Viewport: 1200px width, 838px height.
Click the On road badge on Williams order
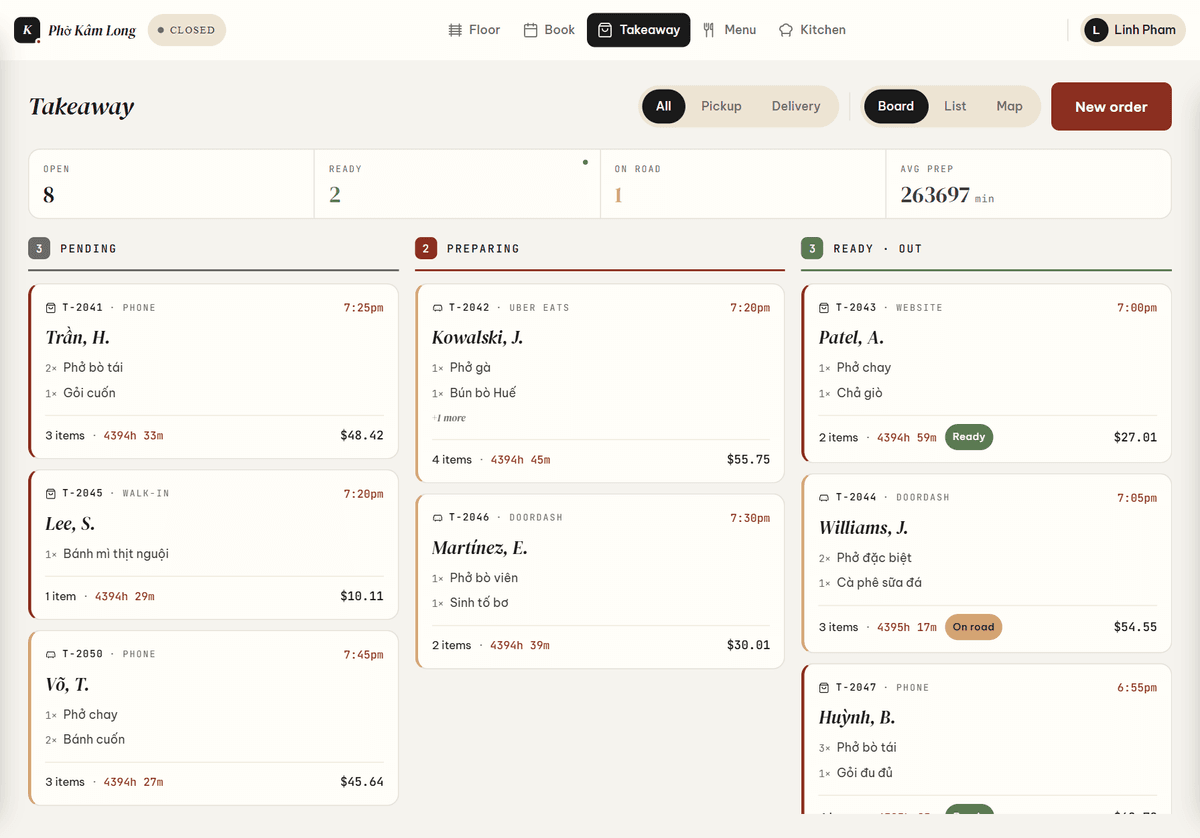973,627
